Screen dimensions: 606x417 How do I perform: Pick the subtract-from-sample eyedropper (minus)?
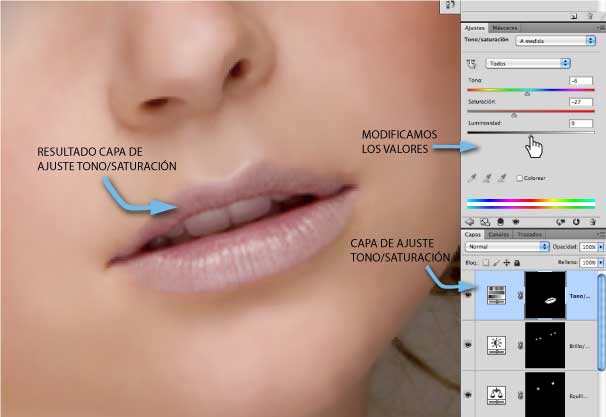[x=502, y=178]
